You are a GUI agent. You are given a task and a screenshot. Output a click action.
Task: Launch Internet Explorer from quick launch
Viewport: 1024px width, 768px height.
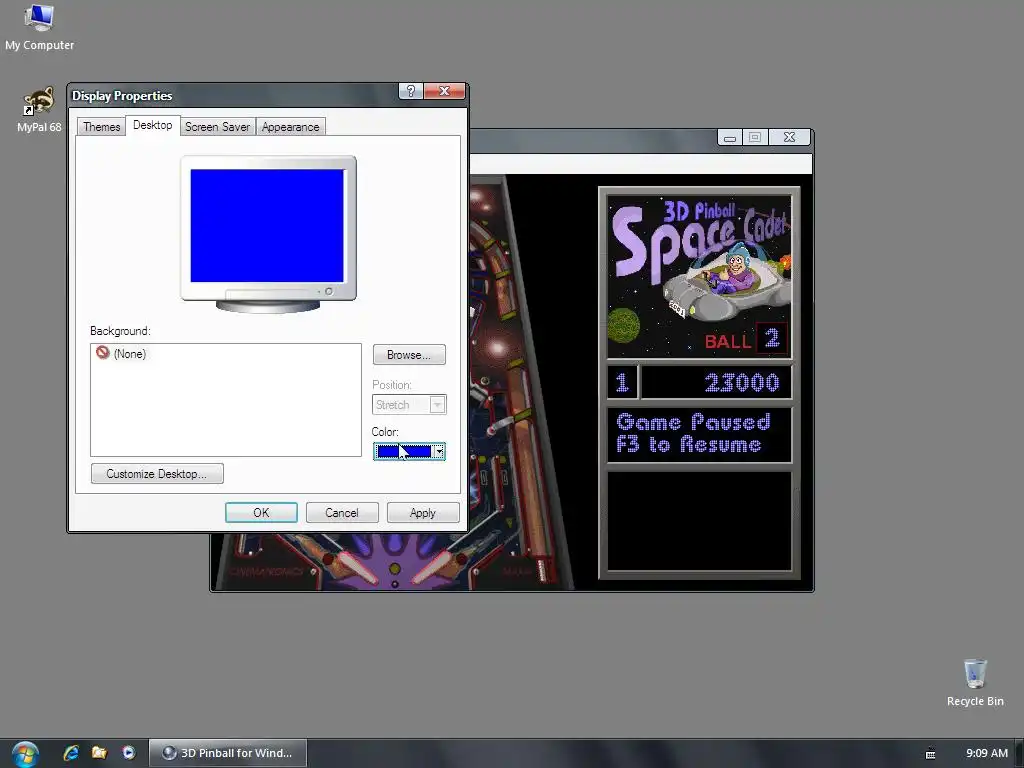[71, 753]
